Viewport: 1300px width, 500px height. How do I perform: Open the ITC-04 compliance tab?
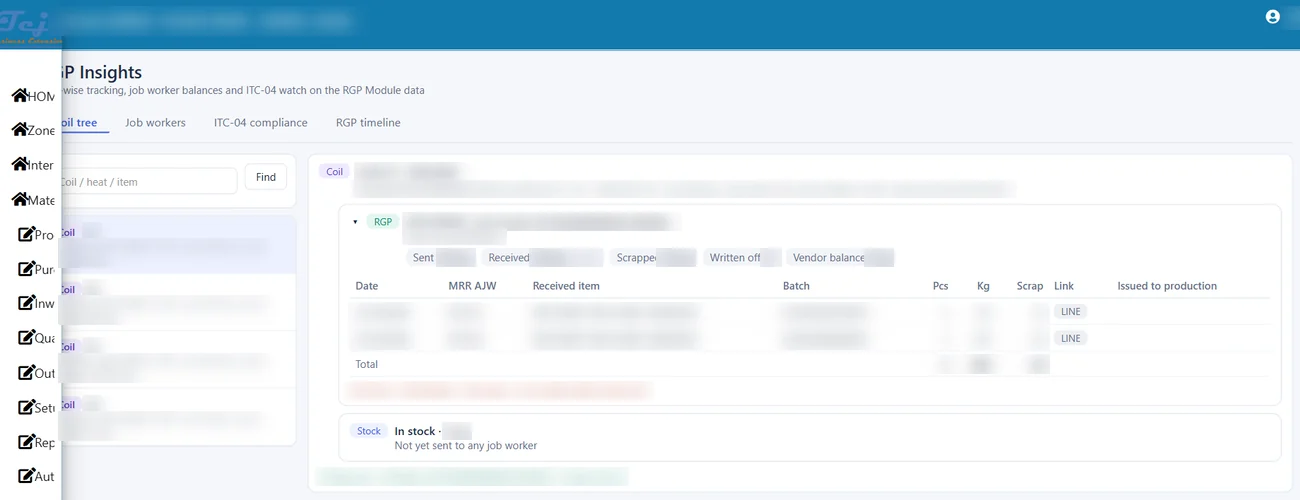[x=261, y=123]
